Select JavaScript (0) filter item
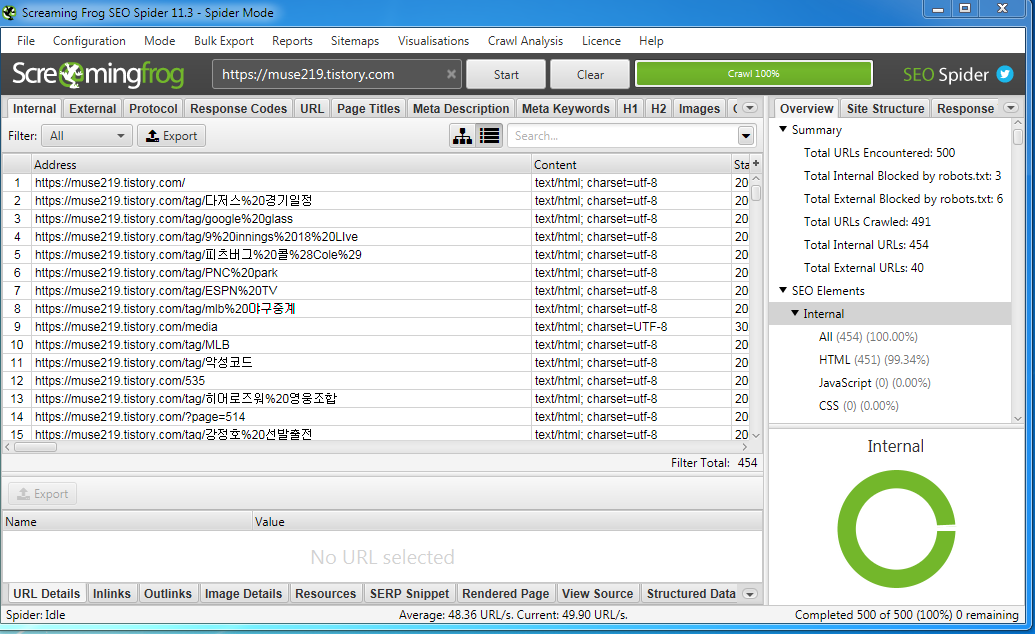The width and height of the screenshot is (1035, 634). [x=875, y=383]
